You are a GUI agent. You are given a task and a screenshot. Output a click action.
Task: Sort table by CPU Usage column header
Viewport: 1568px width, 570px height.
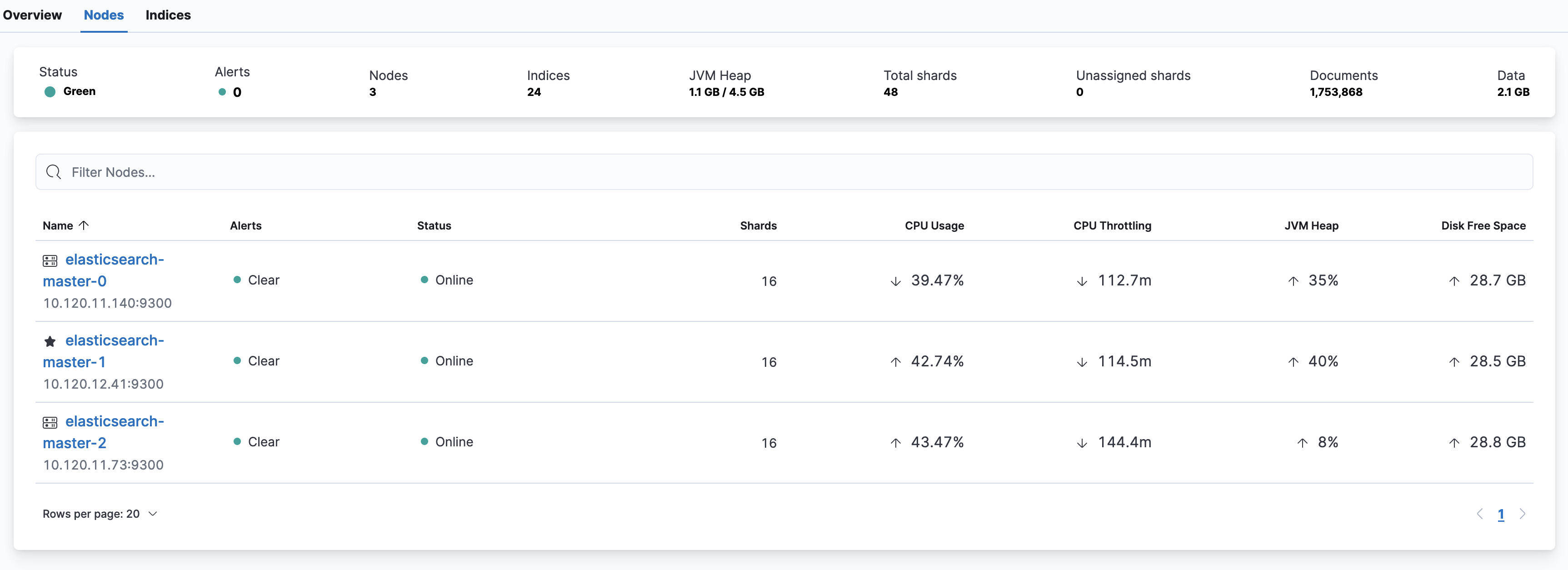(934, 226)
